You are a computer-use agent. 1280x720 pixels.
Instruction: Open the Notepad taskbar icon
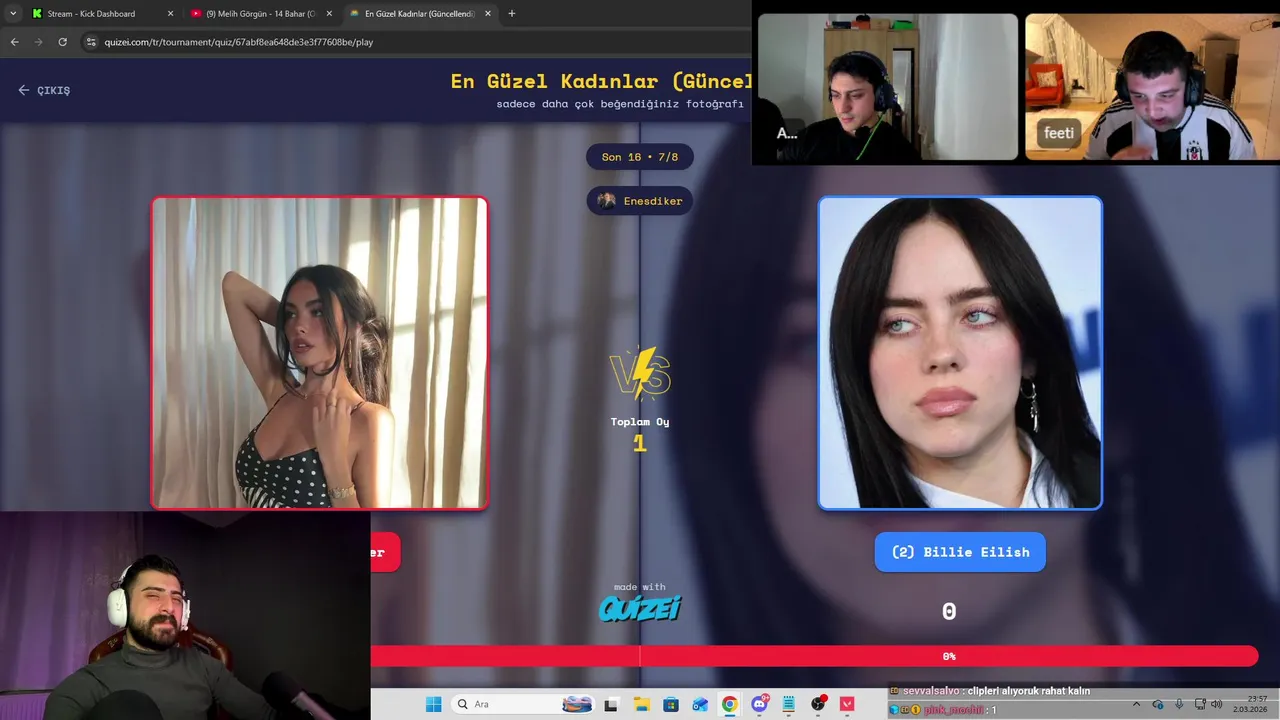tap(789, 704)
